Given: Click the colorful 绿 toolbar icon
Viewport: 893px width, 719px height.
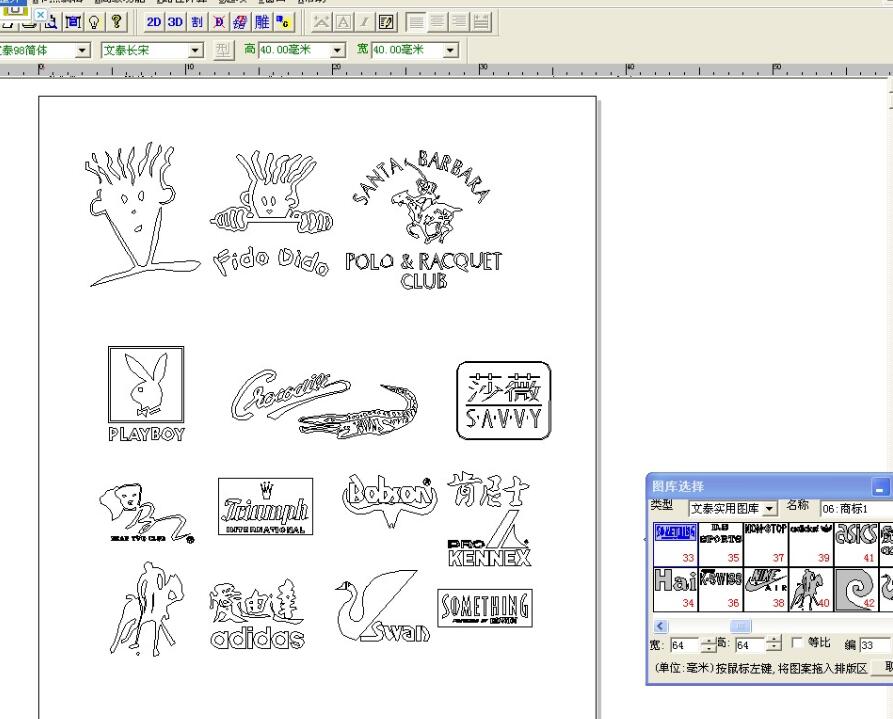Looking at the screenshot, I should pyautogui.click(x=240, y=22).
